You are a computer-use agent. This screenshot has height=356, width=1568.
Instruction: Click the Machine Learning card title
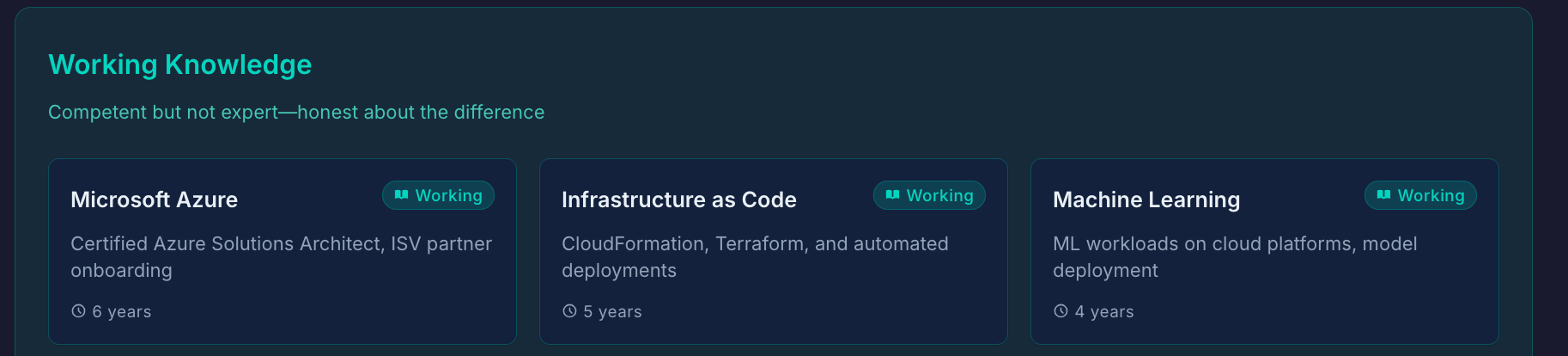(1146, 199)
